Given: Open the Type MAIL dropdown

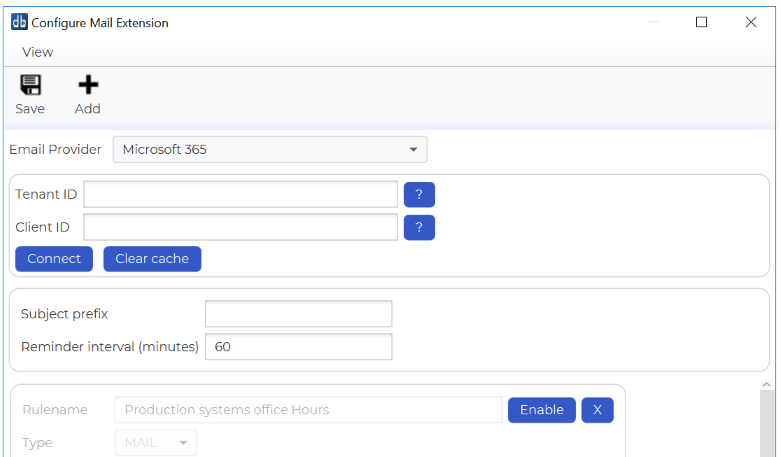Looking at the screenshot, I should [155, 443].
